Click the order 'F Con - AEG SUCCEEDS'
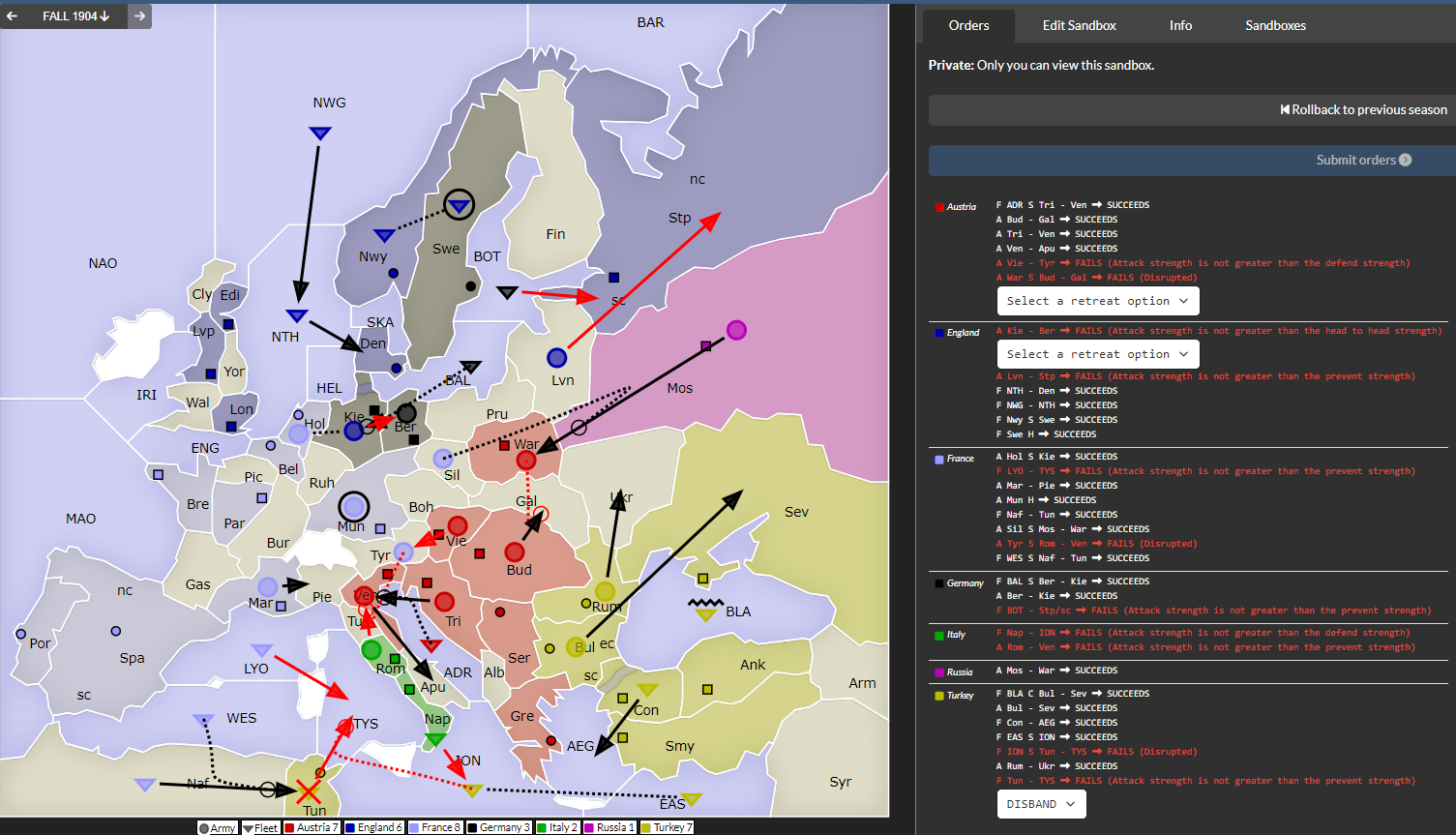 1056,723
